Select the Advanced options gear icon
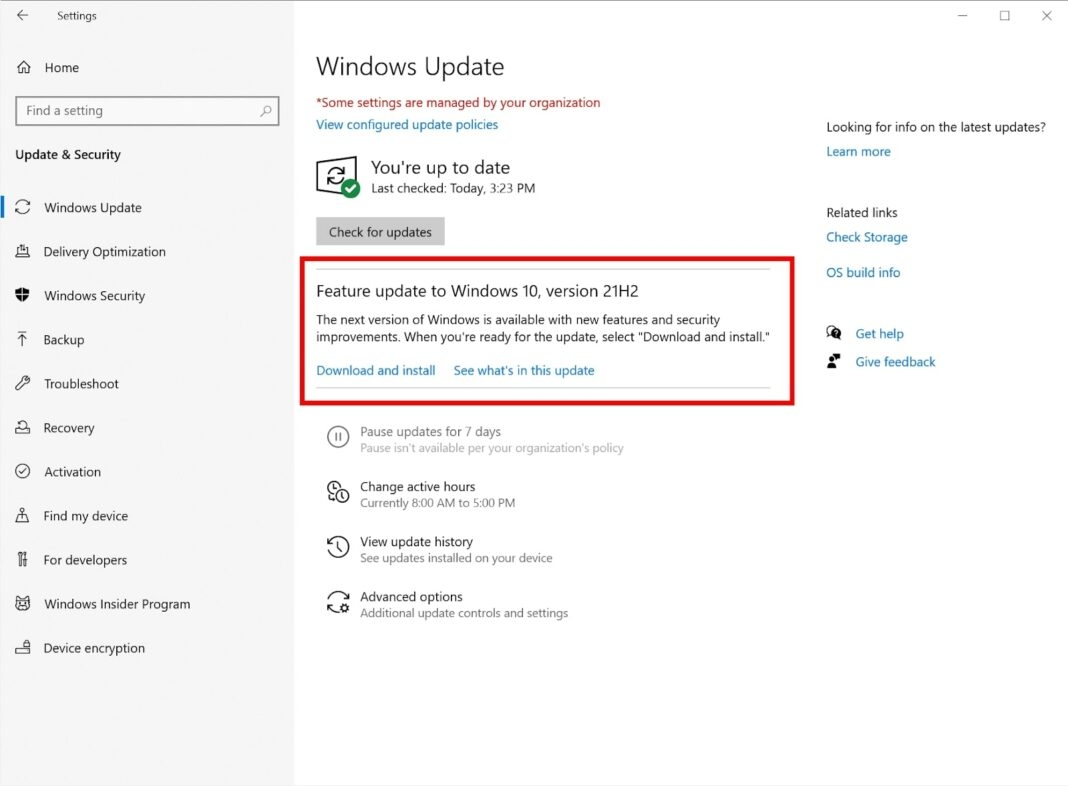Screen dimensions: 1068x786 pos(338,603)
